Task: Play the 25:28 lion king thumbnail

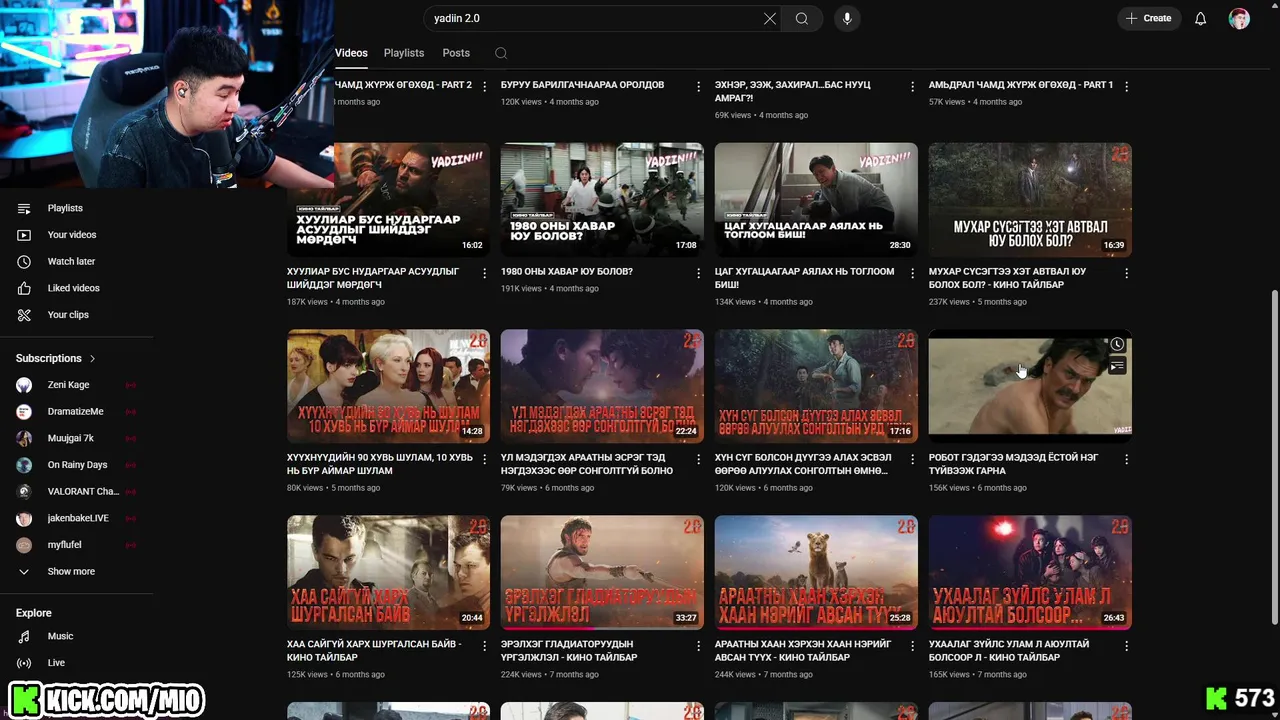Action: pos(816,572)
